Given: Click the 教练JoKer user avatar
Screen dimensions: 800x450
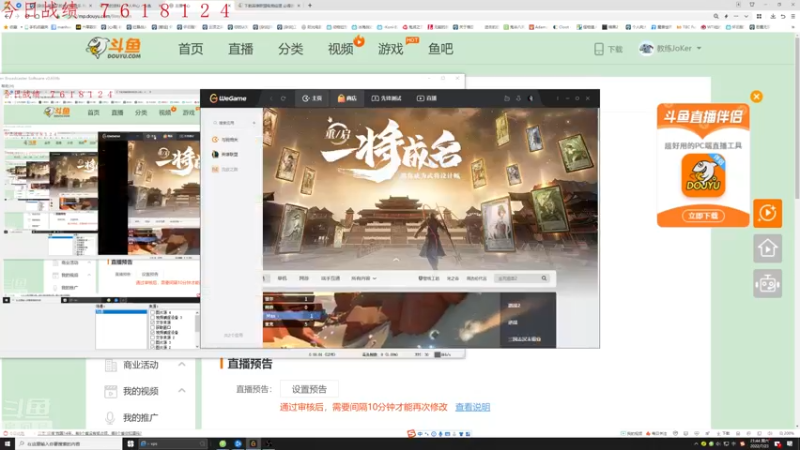Looking at the screenshot, I should pos(646,48).
